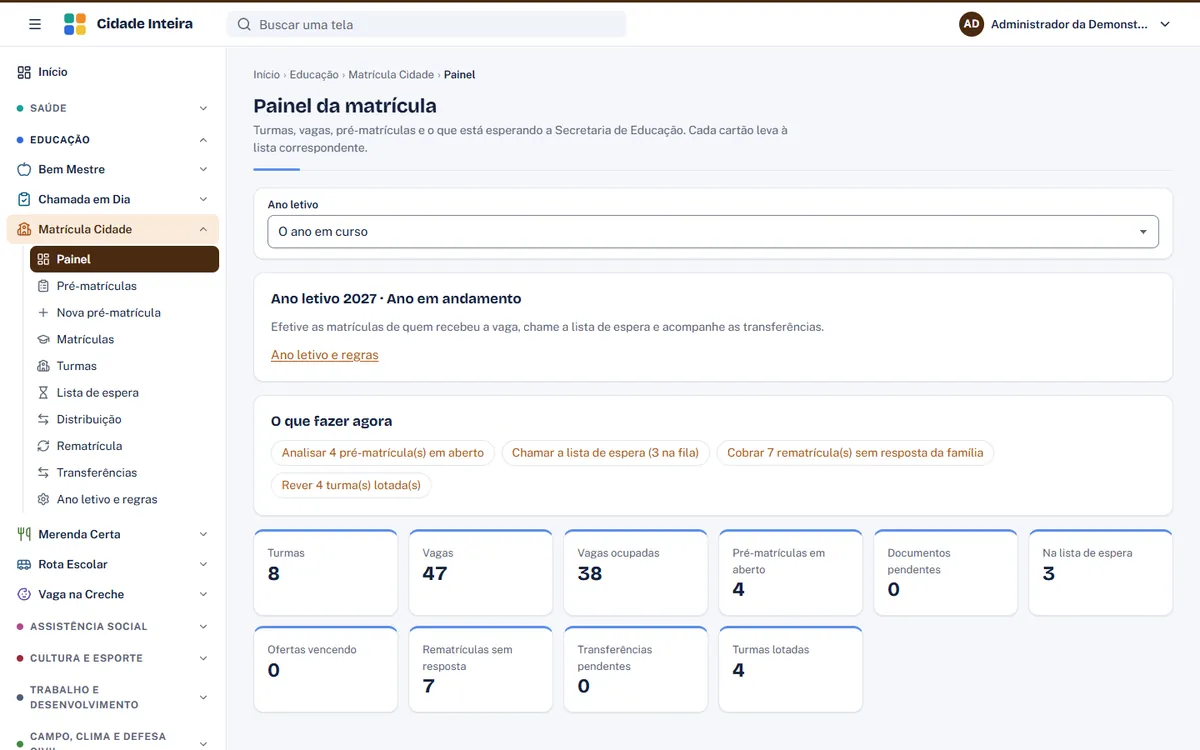Click the Turmas sidebar icon

(x=43, y=366)
